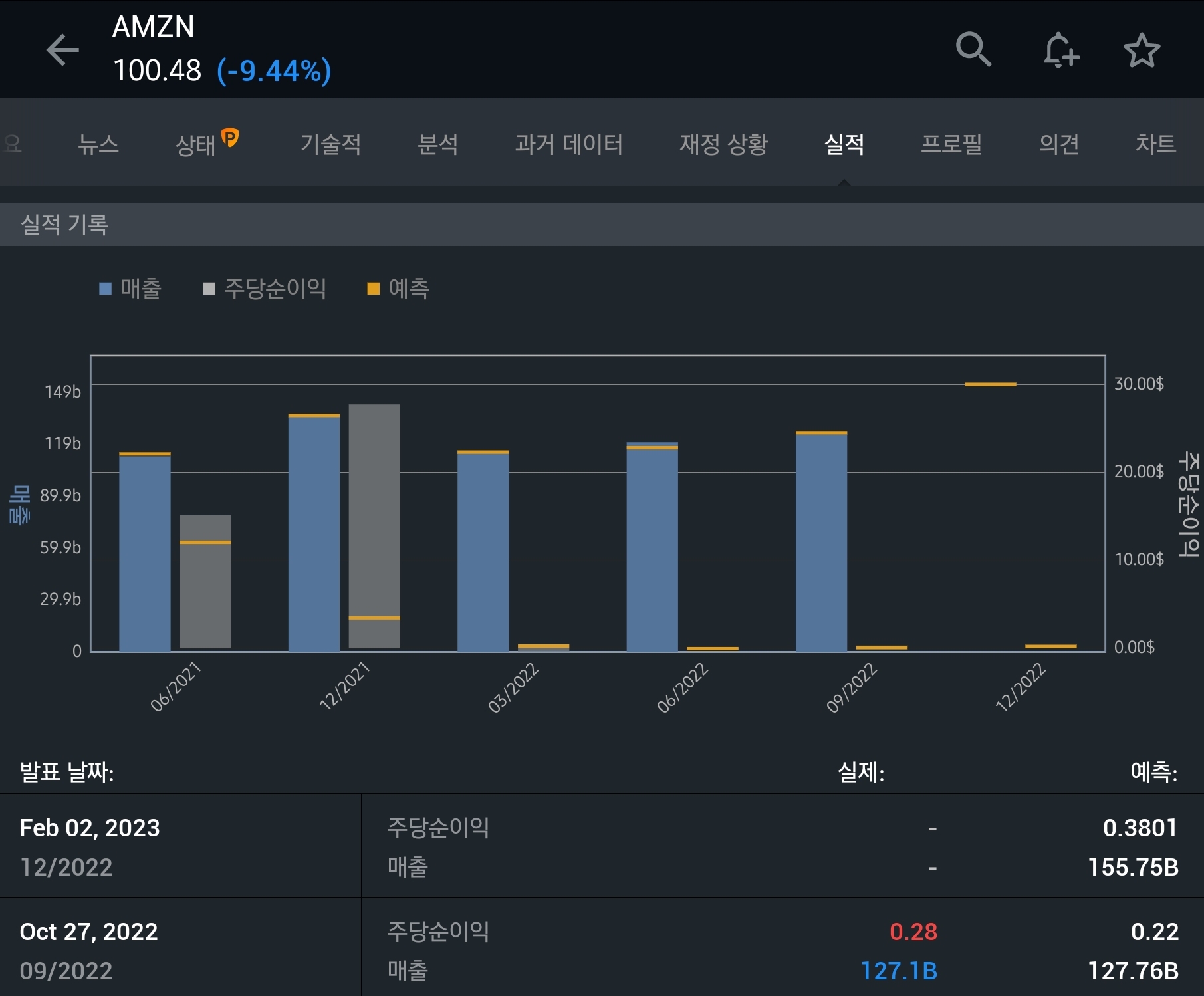Click the forecast revenue value 127.76B

(x=1133, y=971)
